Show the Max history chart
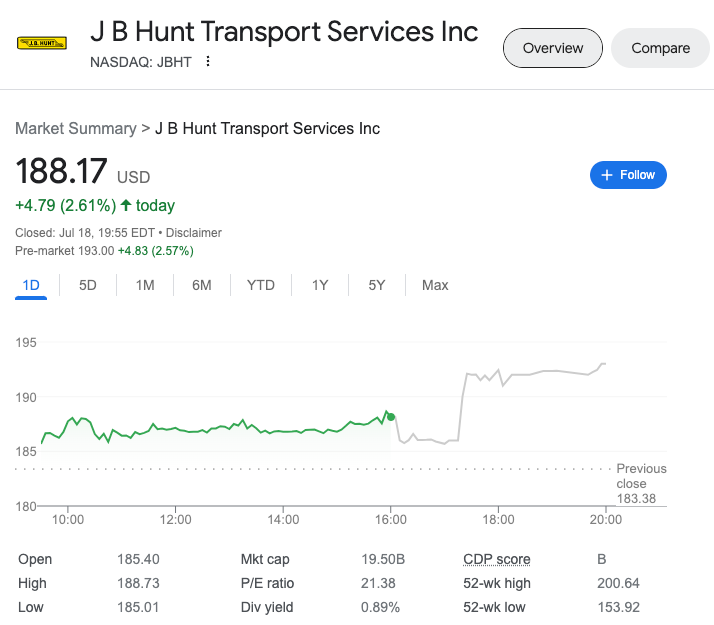Image resolution: width=714 pixels, height=625 pixels. click(x=435, y=285)
